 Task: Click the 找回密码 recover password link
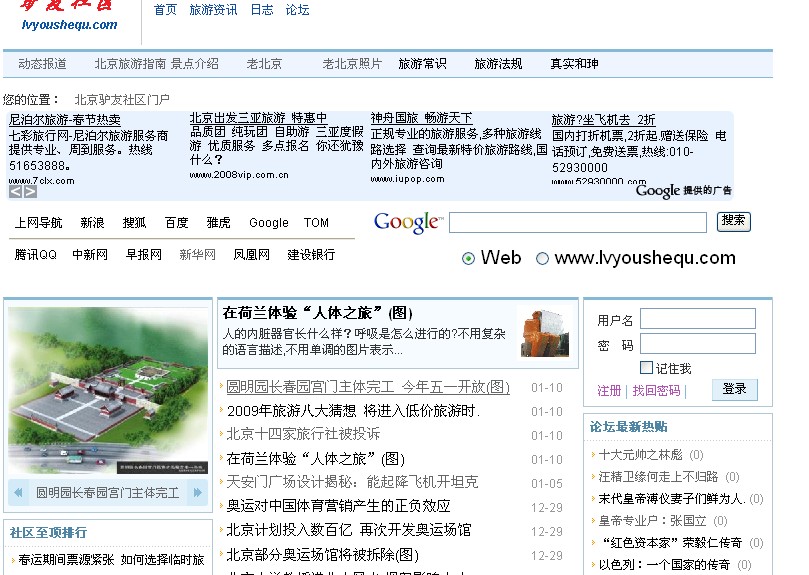[656, 390]
